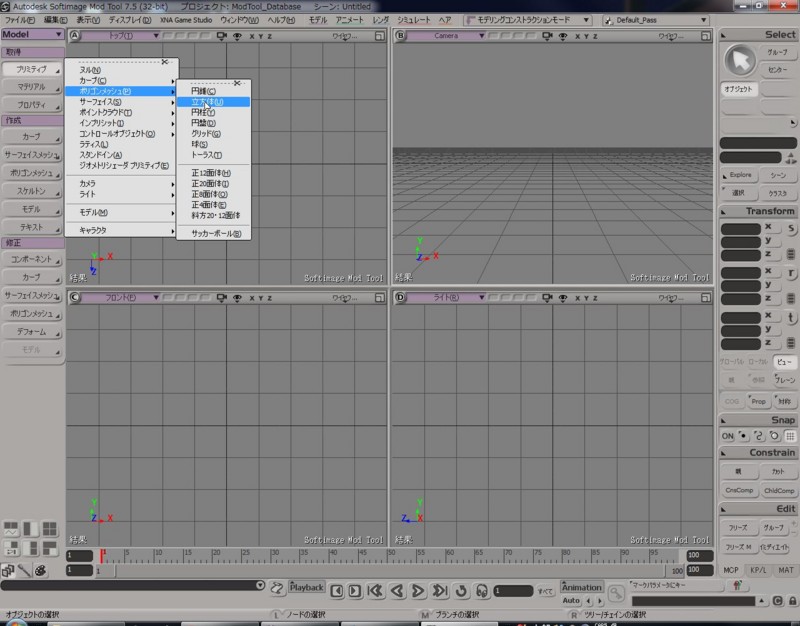
Task: Click the translate t icon in Transform panel
Action: click(791, 317)
